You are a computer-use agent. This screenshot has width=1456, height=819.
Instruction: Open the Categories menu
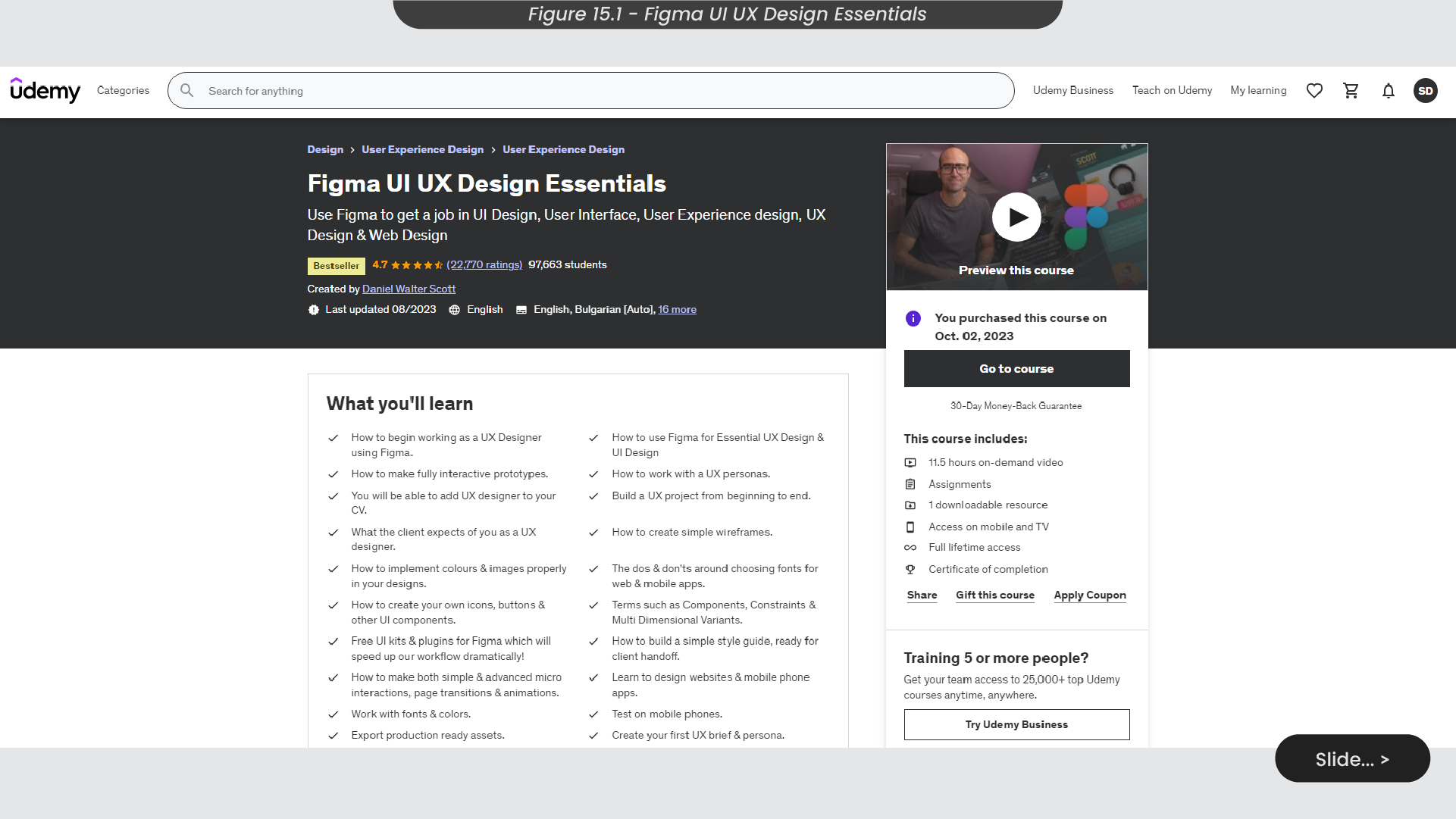point(123,90)
